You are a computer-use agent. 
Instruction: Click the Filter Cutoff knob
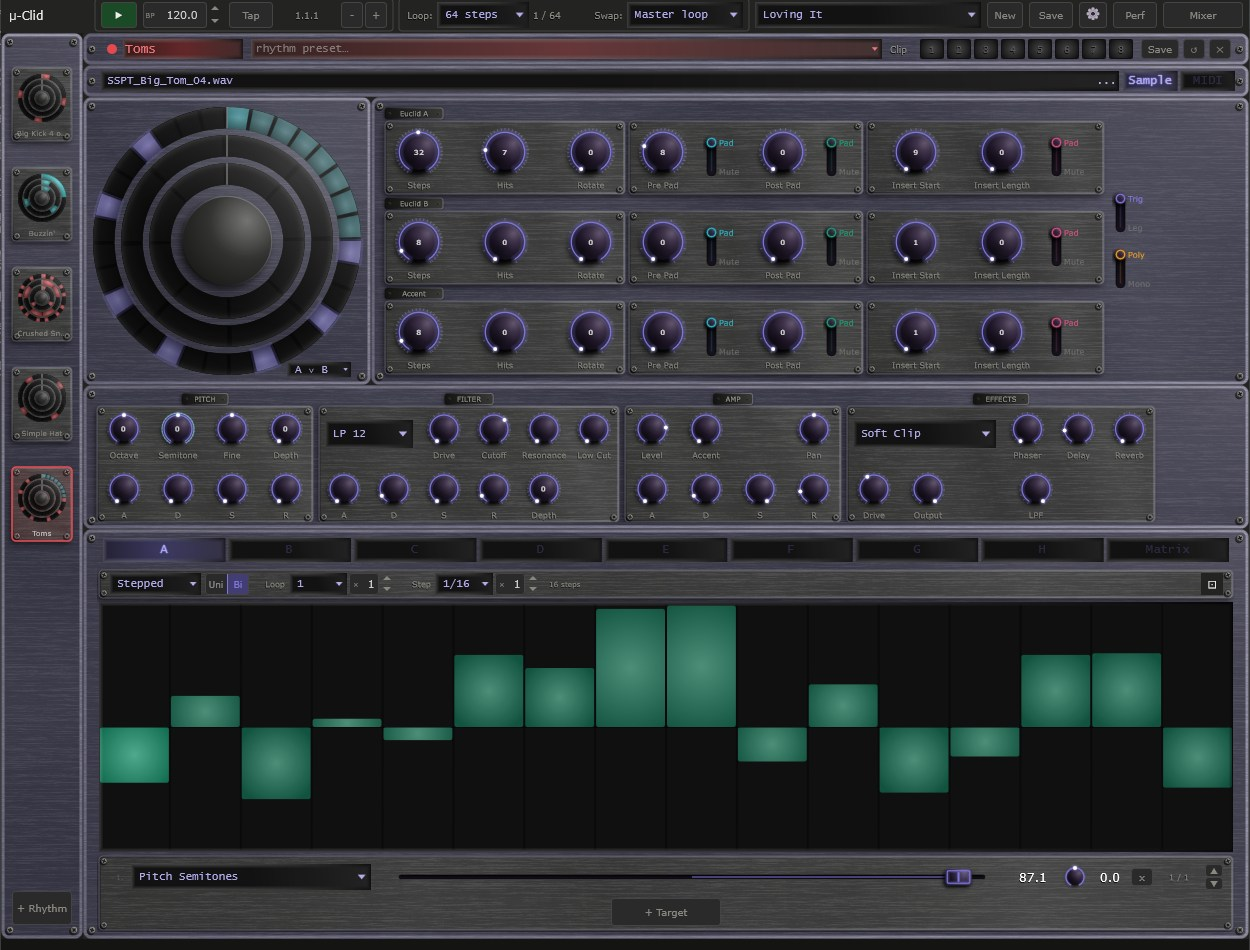click(x=494, y=430)
